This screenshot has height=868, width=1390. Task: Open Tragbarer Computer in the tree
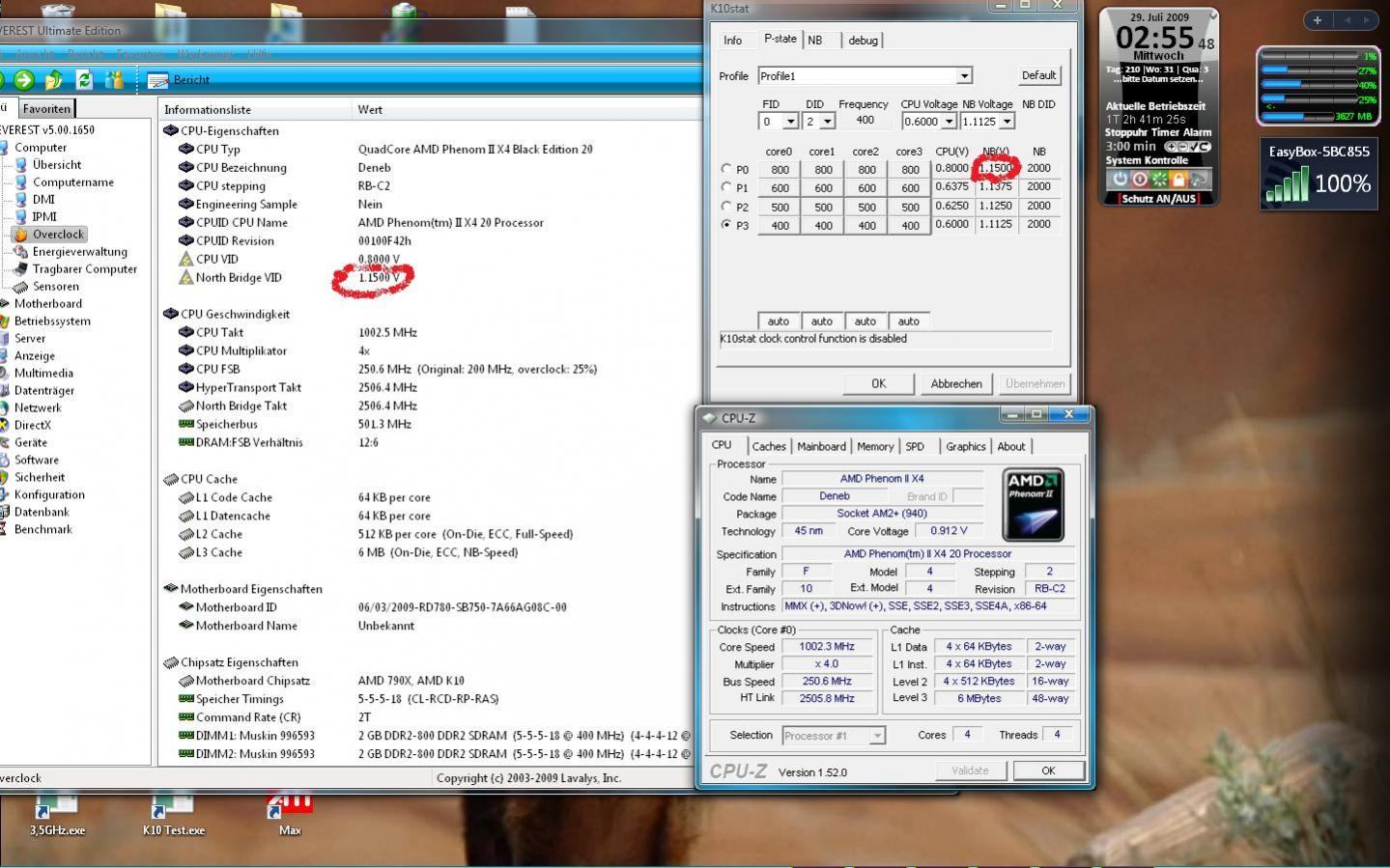(x=85, y=269)
